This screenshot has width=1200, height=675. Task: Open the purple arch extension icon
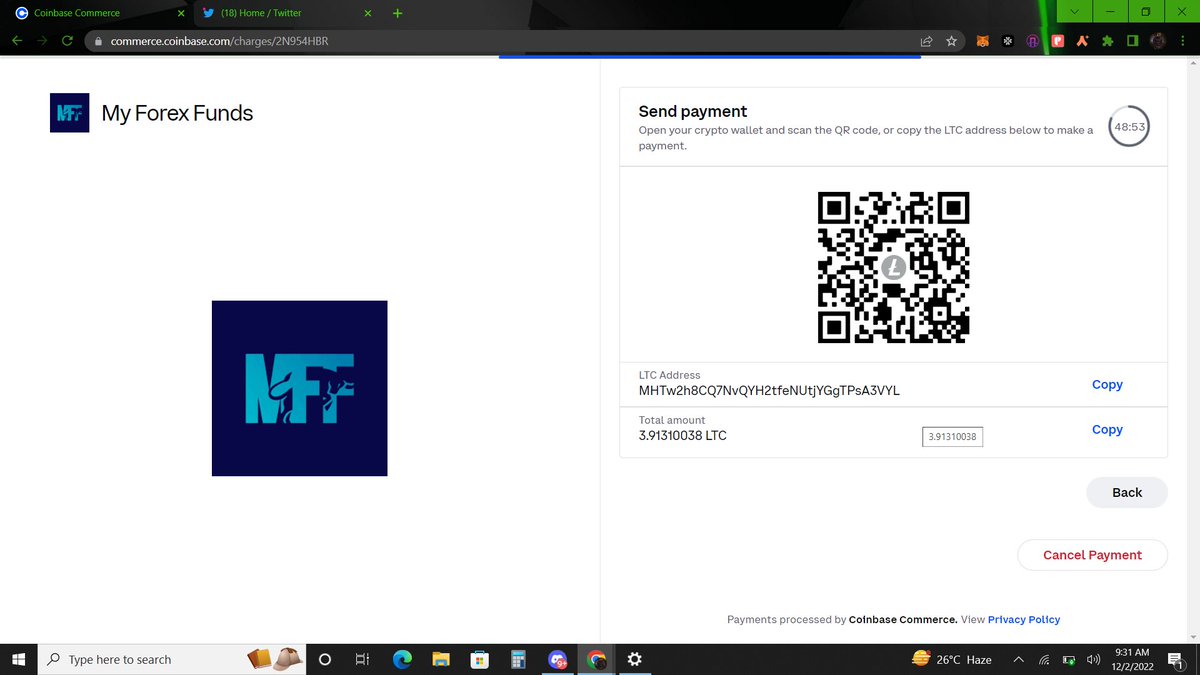click(1033, 41)
